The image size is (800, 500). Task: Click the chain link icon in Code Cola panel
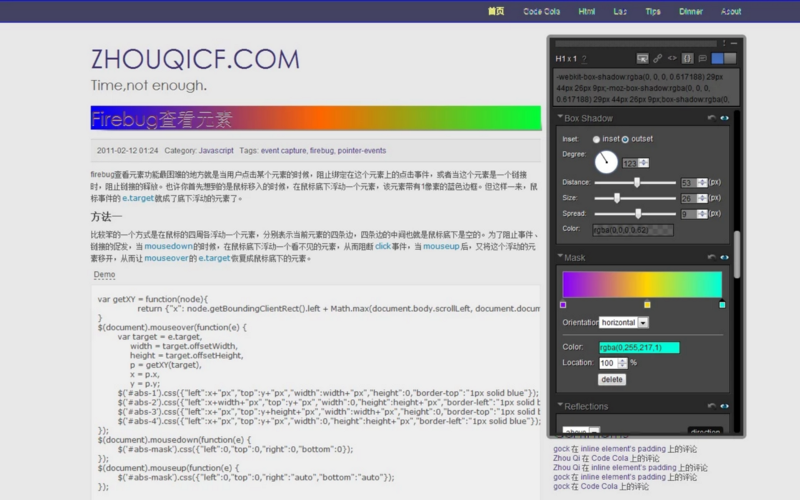658,59
